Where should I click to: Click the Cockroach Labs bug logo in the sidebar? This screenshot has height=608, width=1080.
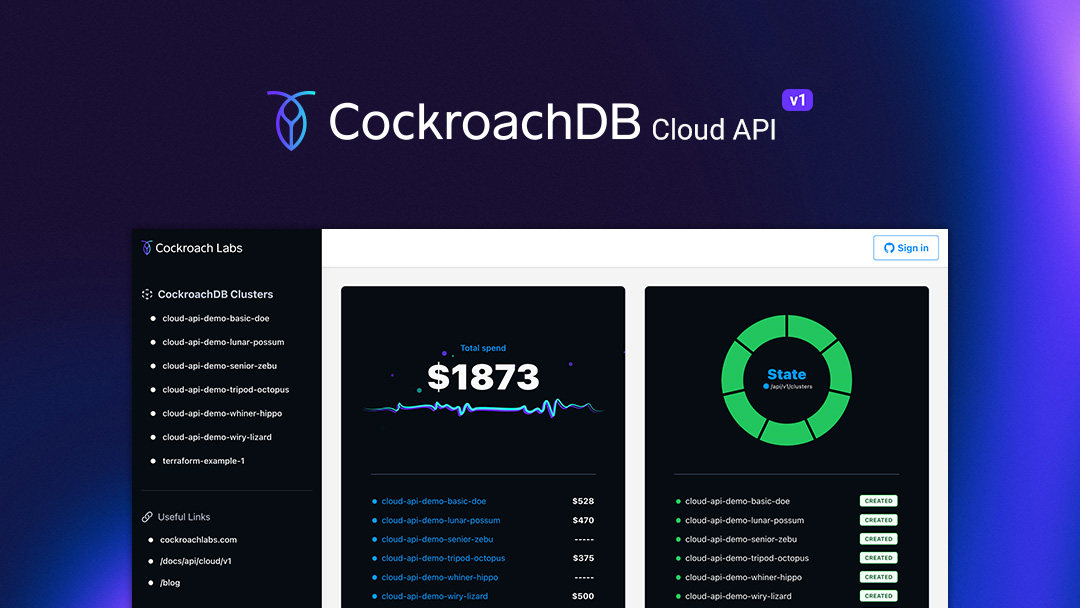click(146, 247)
